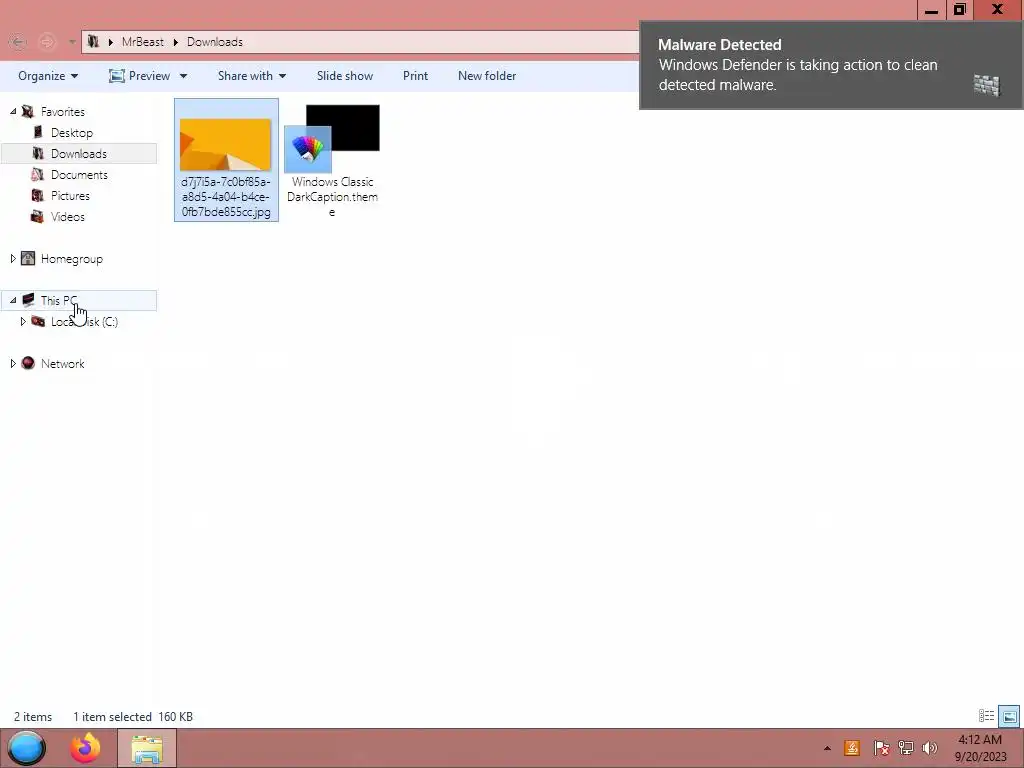Expand the Homegroup node

click(x=13, y=259)
